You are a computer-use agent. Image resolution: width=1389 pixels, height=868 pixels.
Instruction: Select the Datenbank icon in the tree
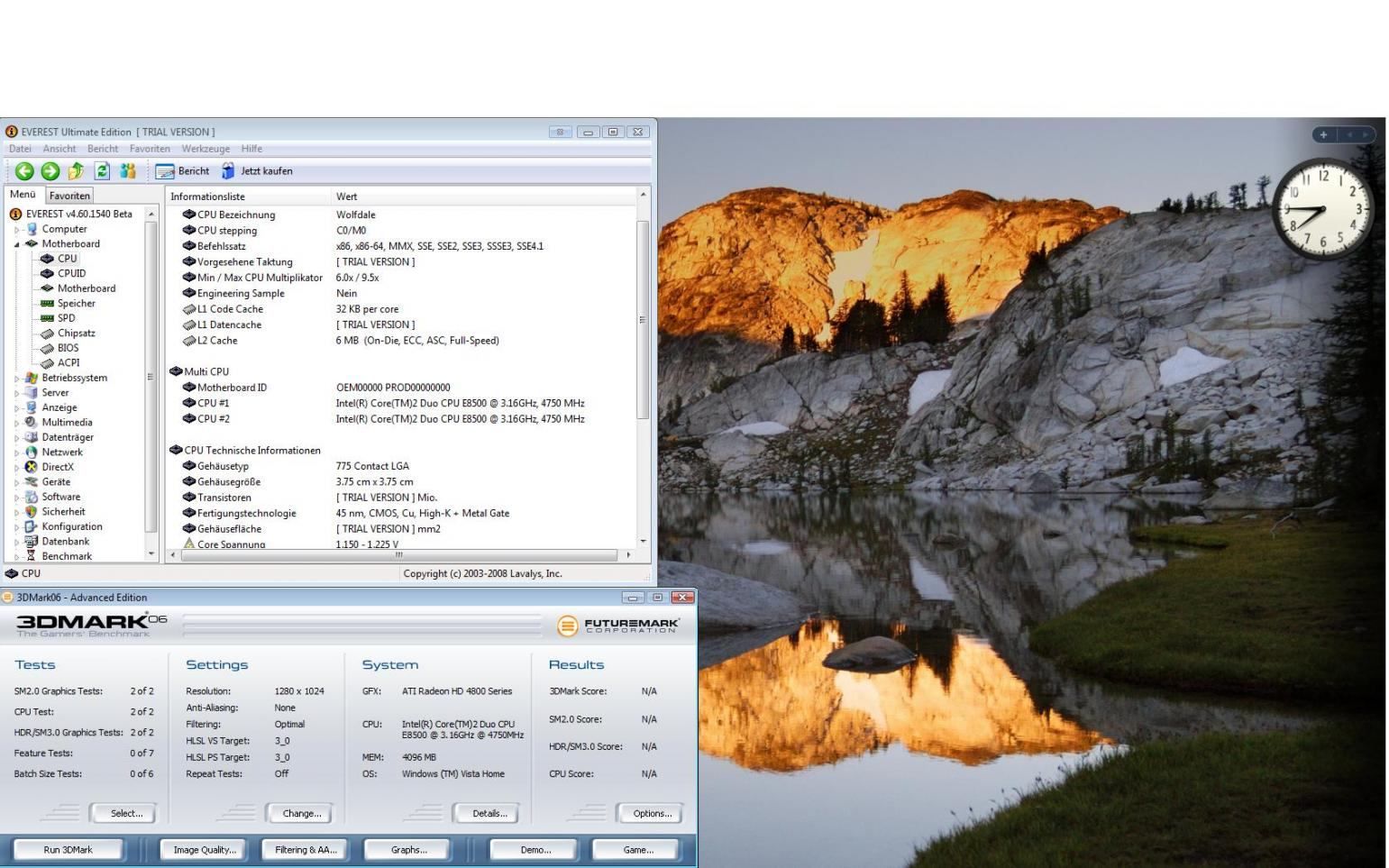coord(32,542)
